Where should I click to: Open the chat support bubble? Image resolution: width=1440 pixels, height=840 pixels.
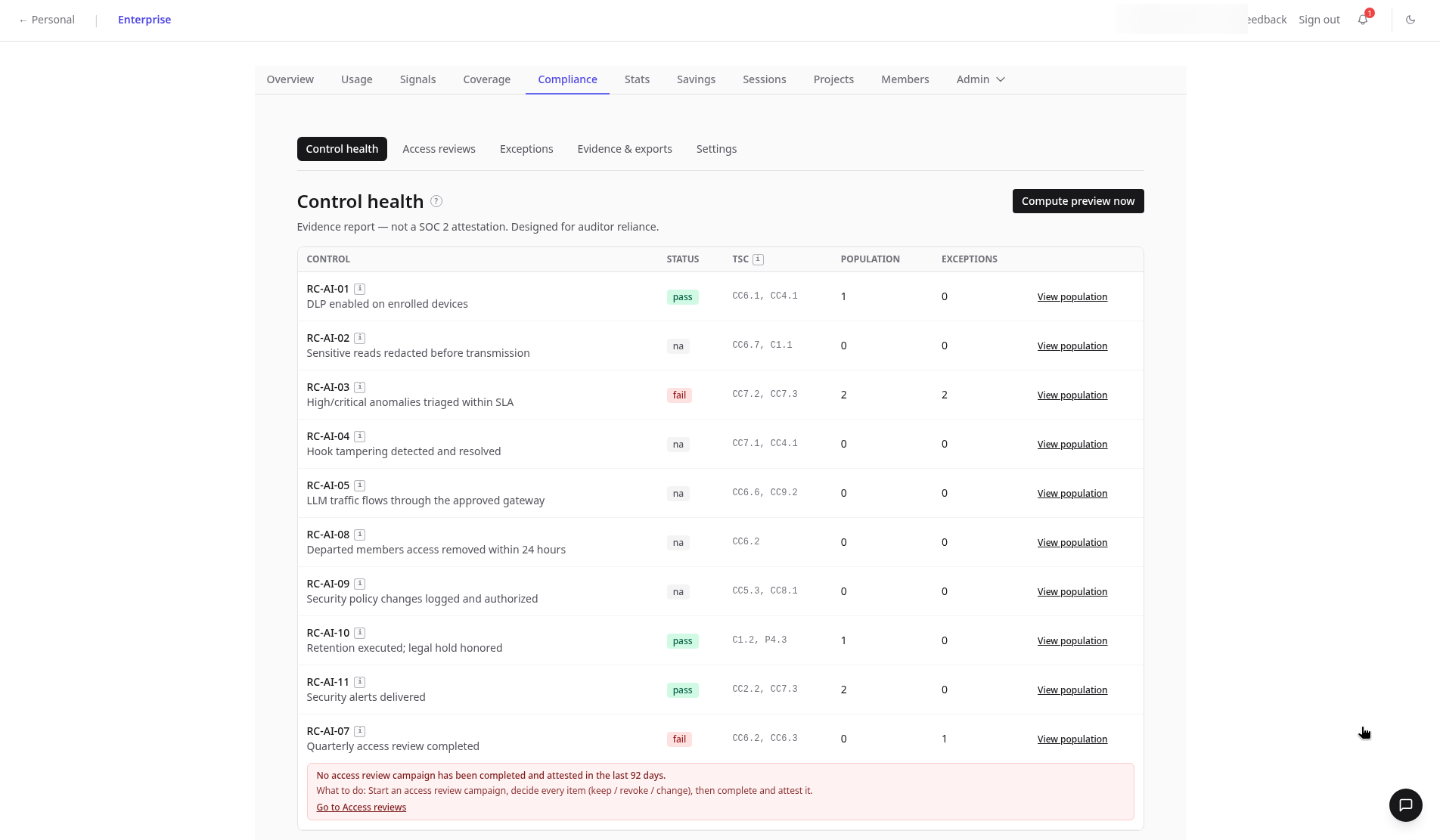[1405, 804]
